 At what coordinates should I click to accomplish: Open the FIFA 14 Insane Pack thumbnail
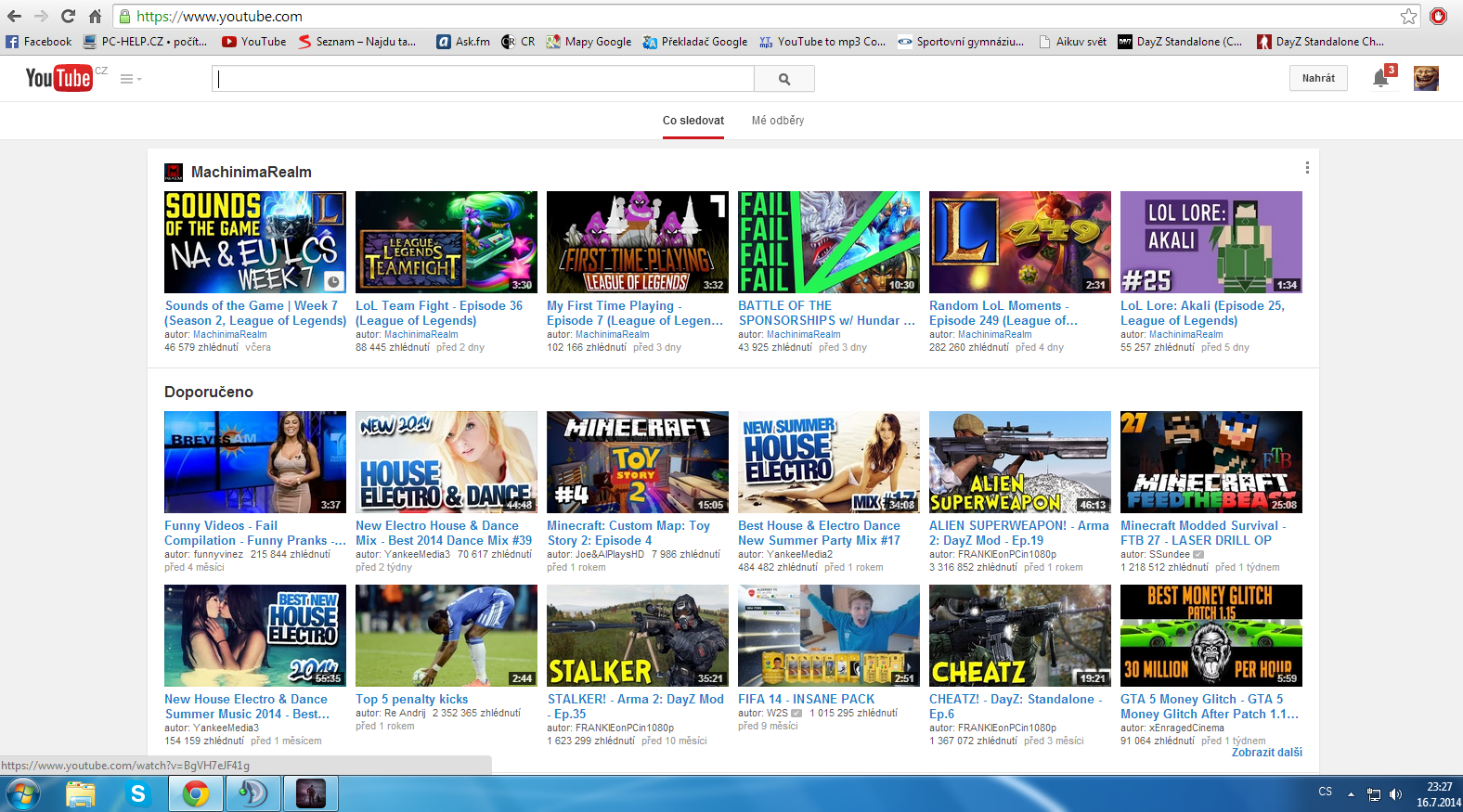pyautogui.click(x=829, y=636)
